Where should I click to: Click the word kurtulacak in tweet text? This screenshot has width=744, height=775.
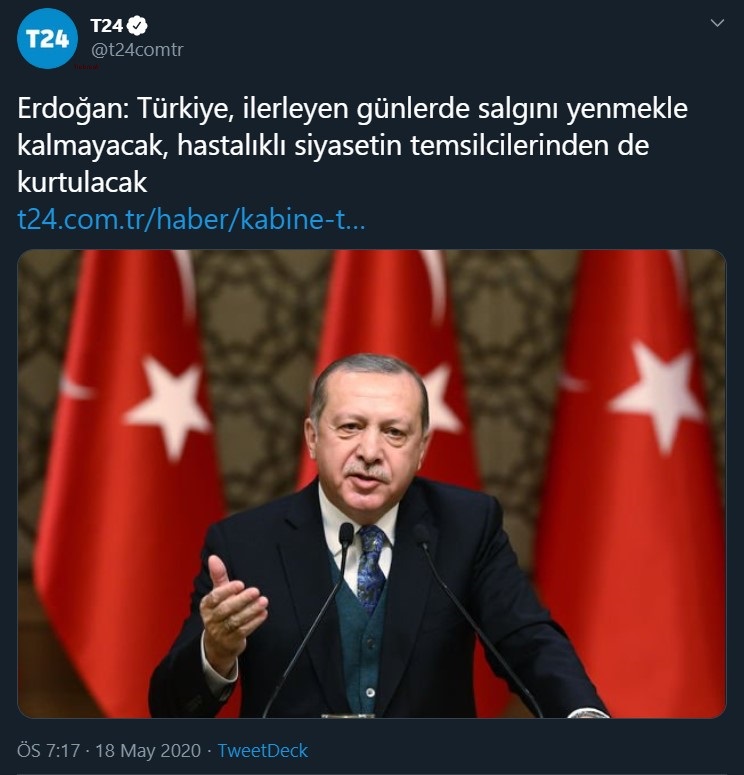click(82, 182)
